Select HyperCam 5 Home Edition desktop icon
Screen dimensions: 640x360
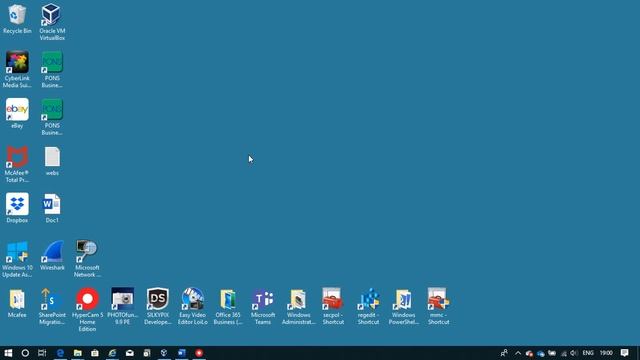(87, 309)
